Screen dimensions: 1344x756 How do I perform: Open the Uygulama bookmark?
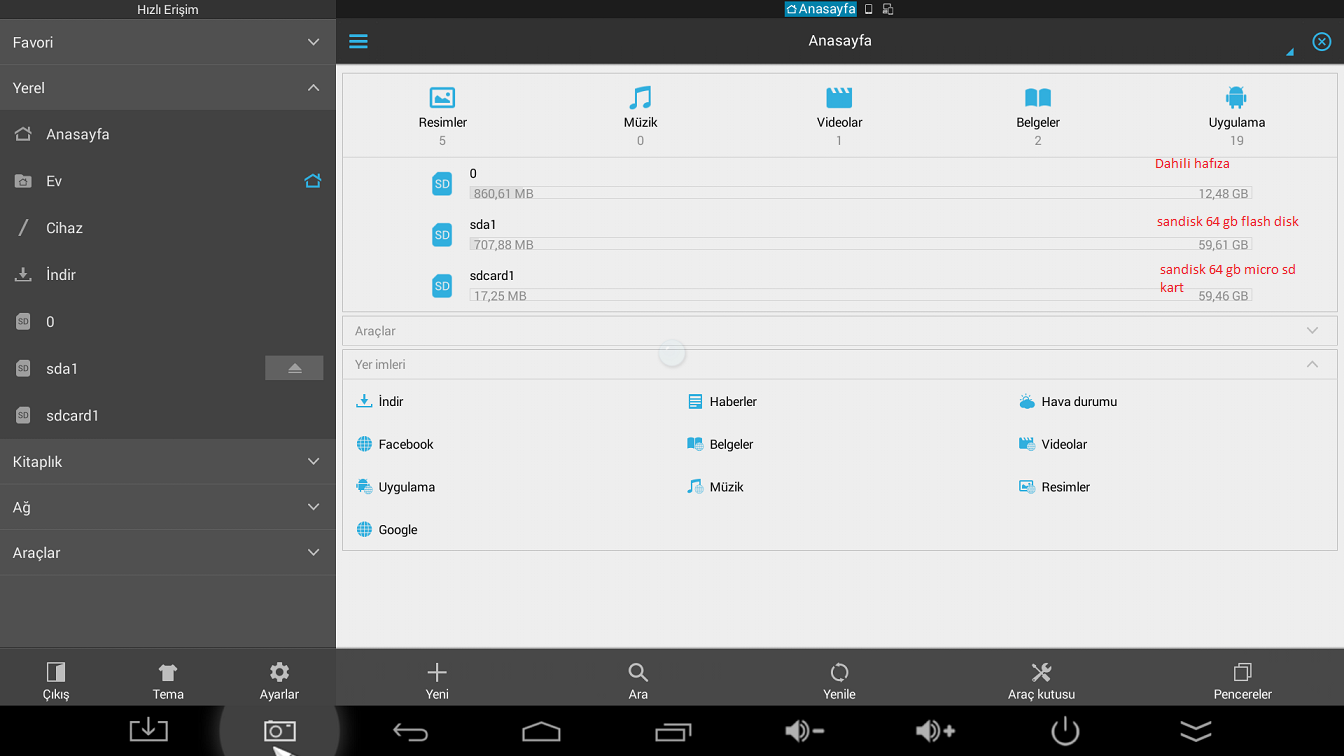pyautogui.click(x=395, y=487)
